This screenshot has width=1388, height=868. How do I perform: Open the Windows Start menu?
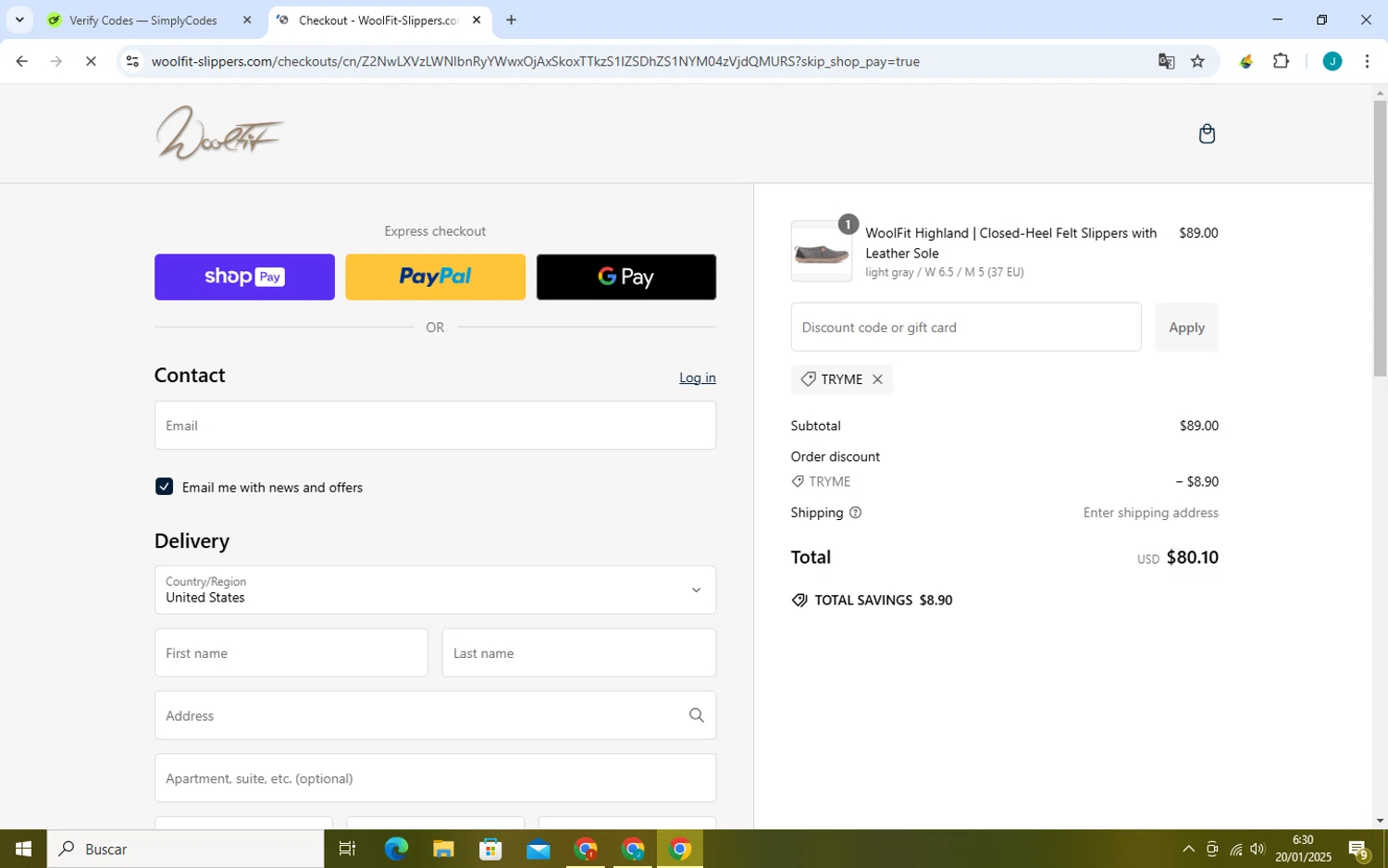(x=23, y=849)
